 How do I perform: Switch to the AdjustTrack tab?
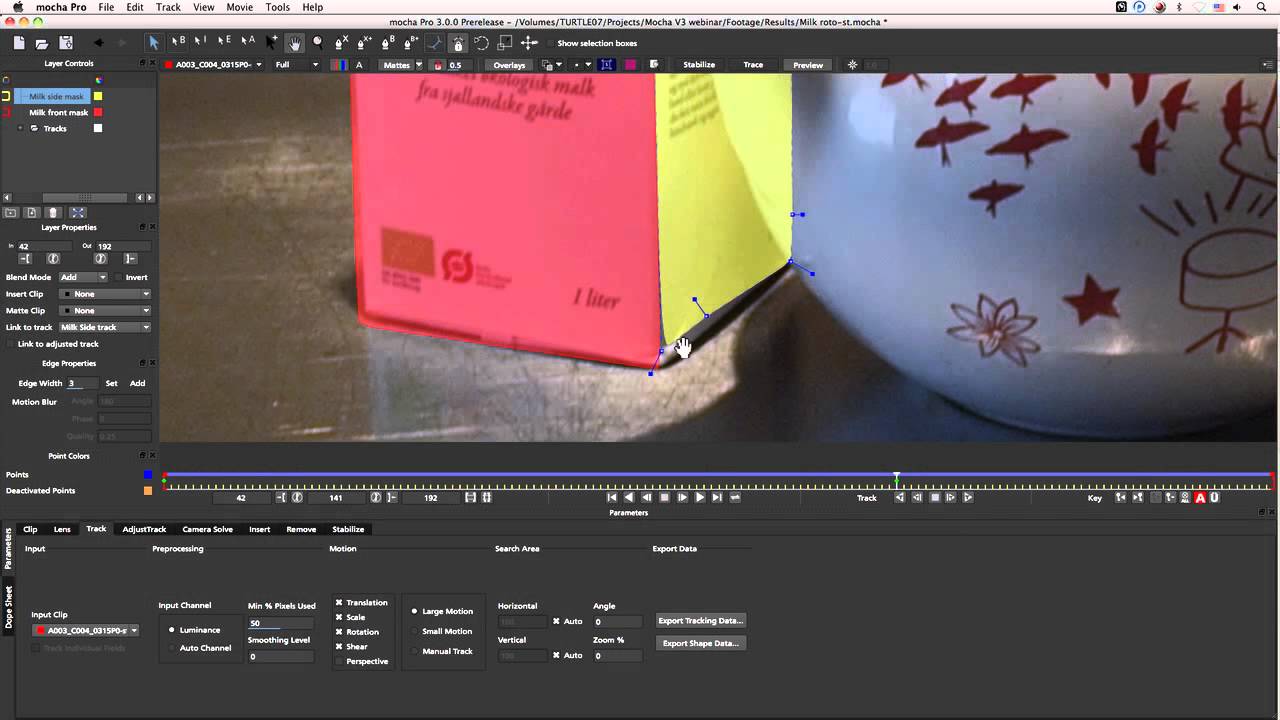(144, 529)
